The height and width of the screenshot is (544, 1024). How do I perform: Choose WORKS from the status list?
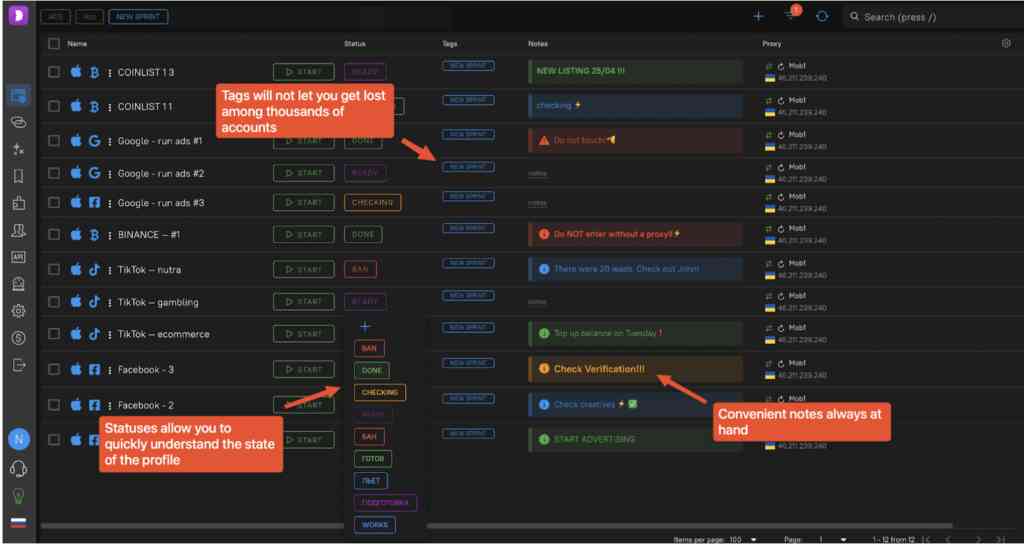coord(374,525)
